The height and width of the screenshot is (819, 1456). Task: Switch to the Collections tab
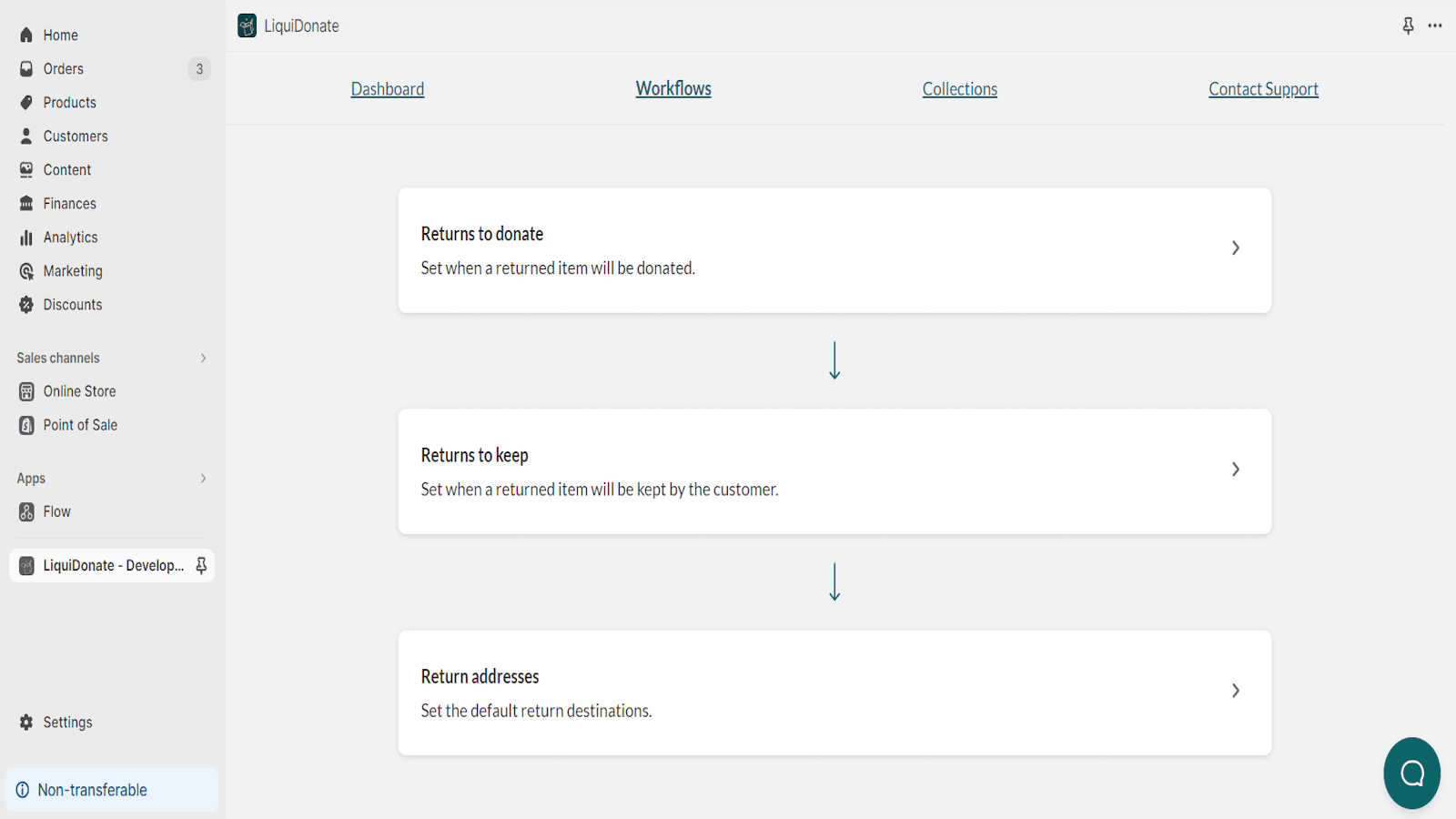click(x=959, y=89)
